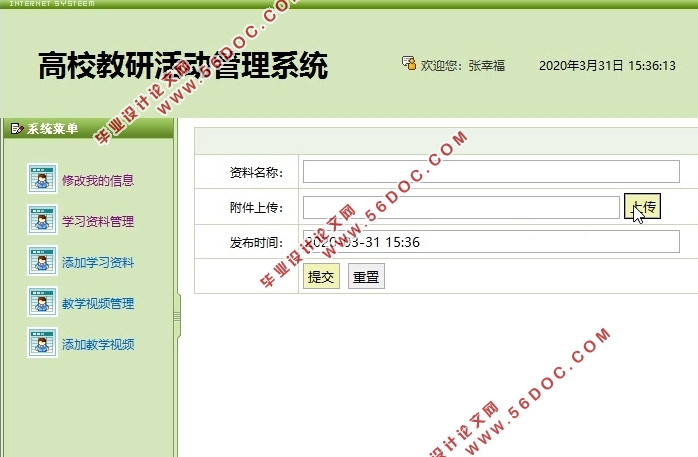The height and width of the screenshot is (457, 698).
Task: Click the icon beside 修改我的信息
Action: (x=41, y=180)
